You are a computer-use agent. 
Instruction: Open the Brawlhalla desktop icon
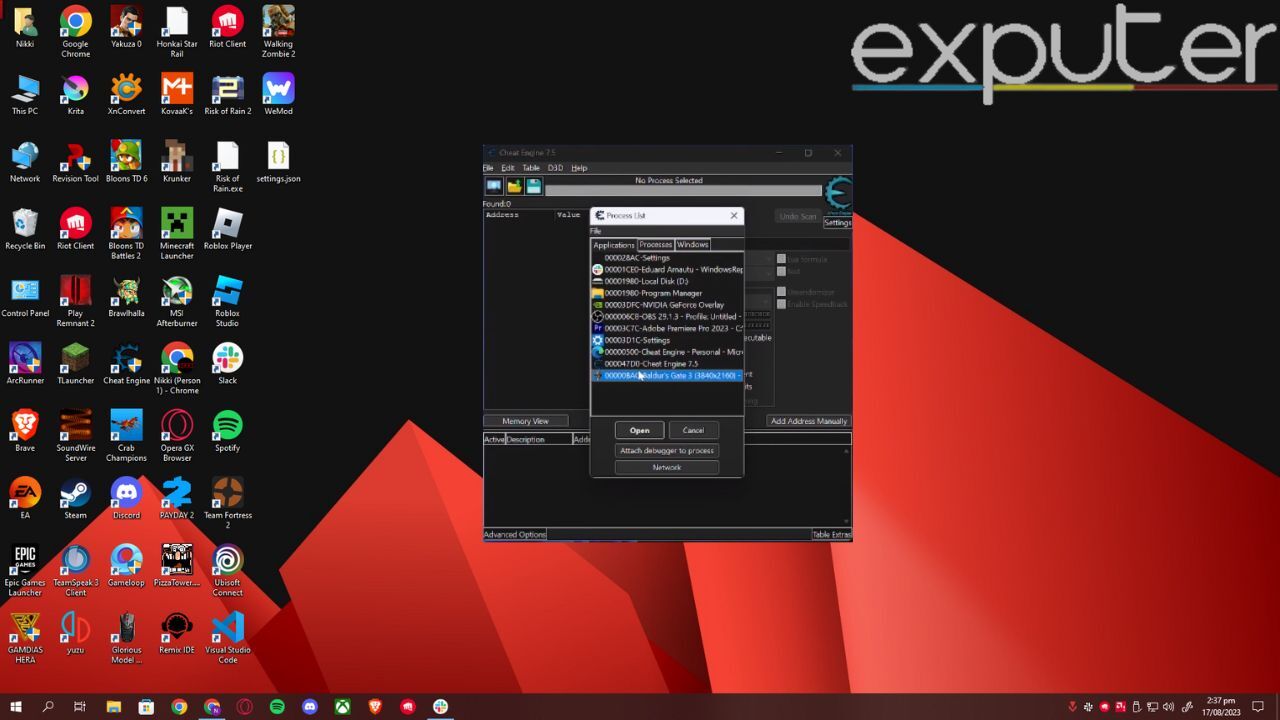coord(126,297)
